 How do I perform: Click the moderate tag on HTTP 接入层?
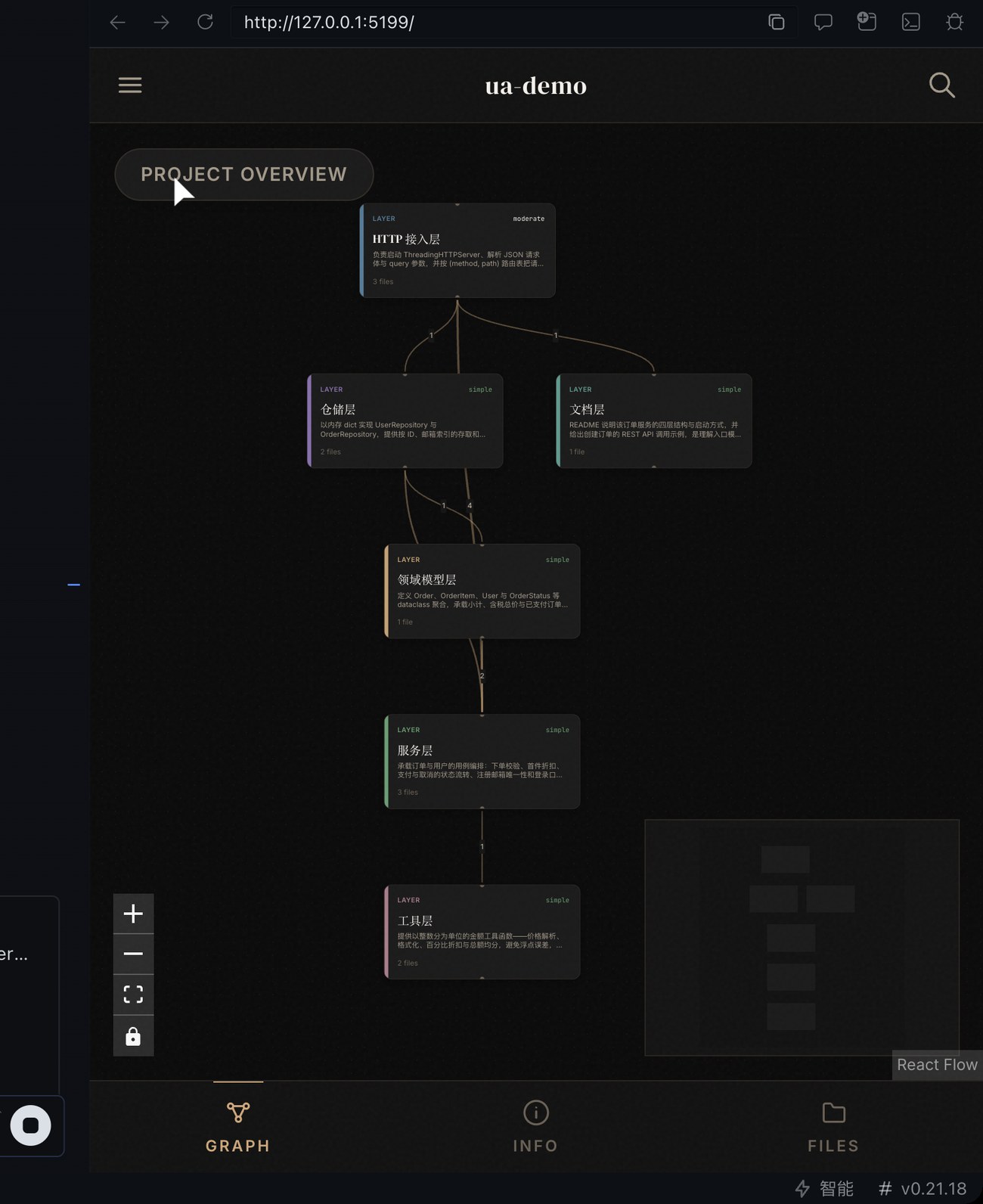529,219
